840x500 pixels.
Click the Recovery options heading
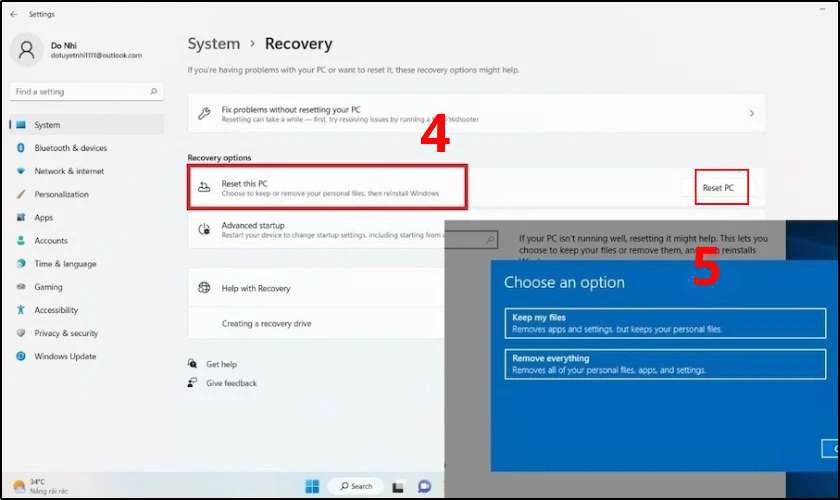[x=219, y=158]
